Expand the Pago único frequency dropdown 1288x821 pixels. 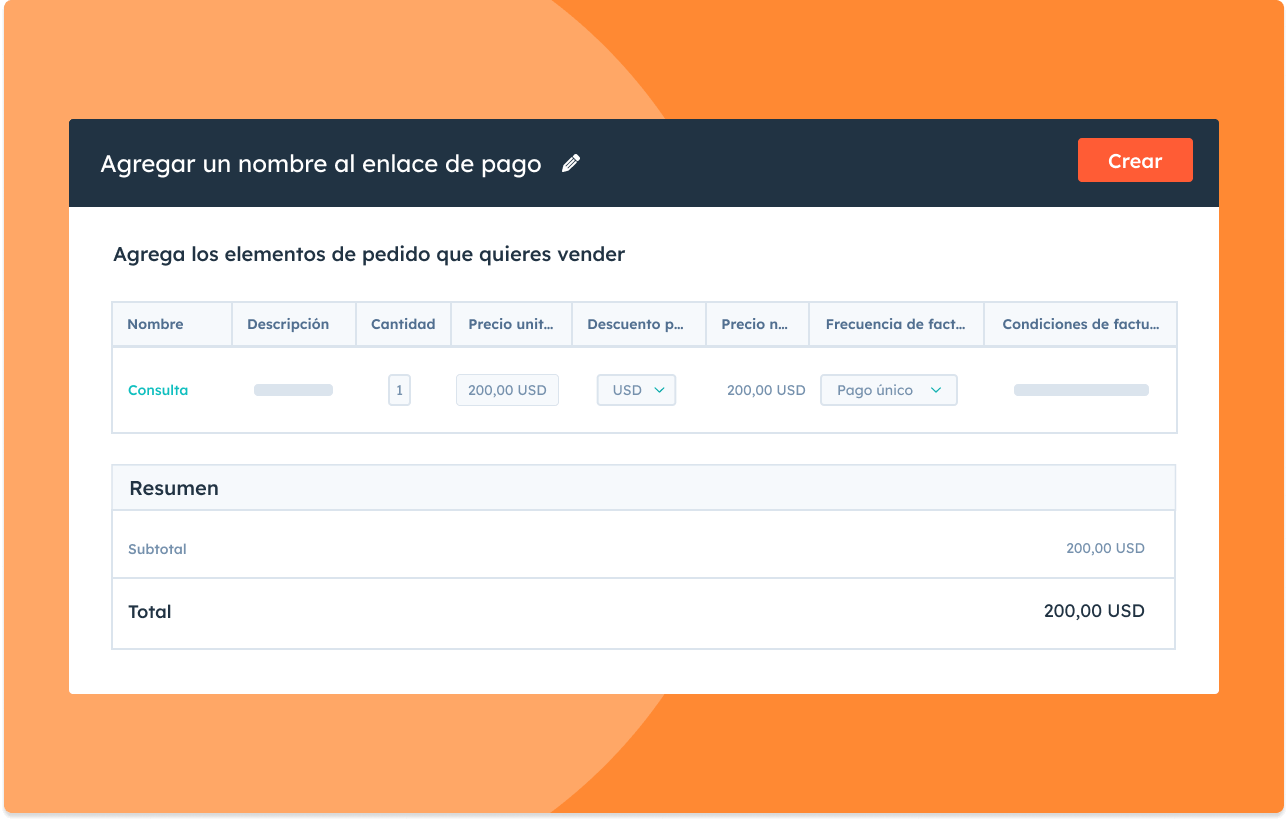(888, 390)
